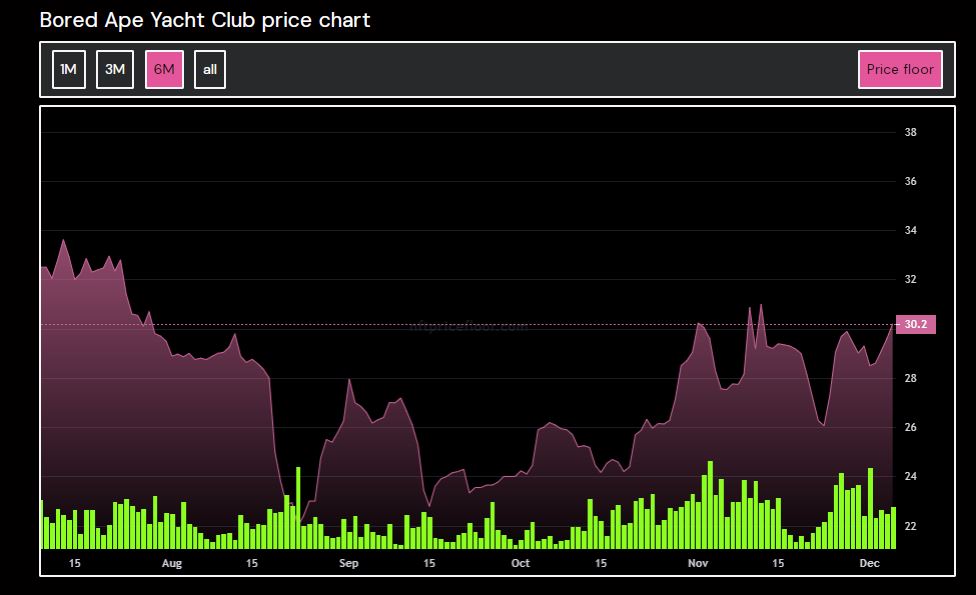This screenshot has height=595, width=976.
Task: Click the 26 value on the price axis
Action: 911,428
